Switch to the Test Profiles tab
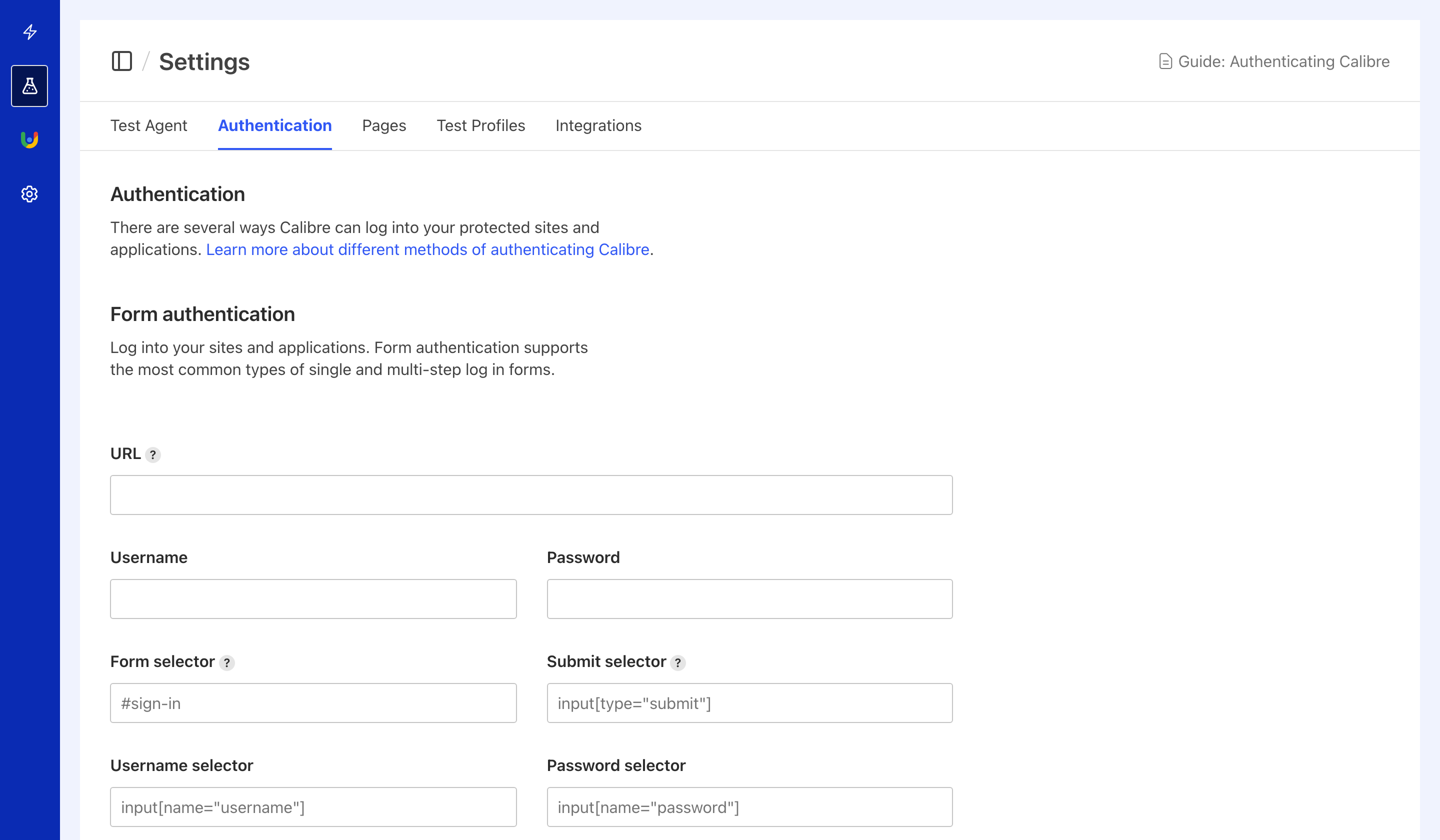The image size is (1440, 840). 480,125
